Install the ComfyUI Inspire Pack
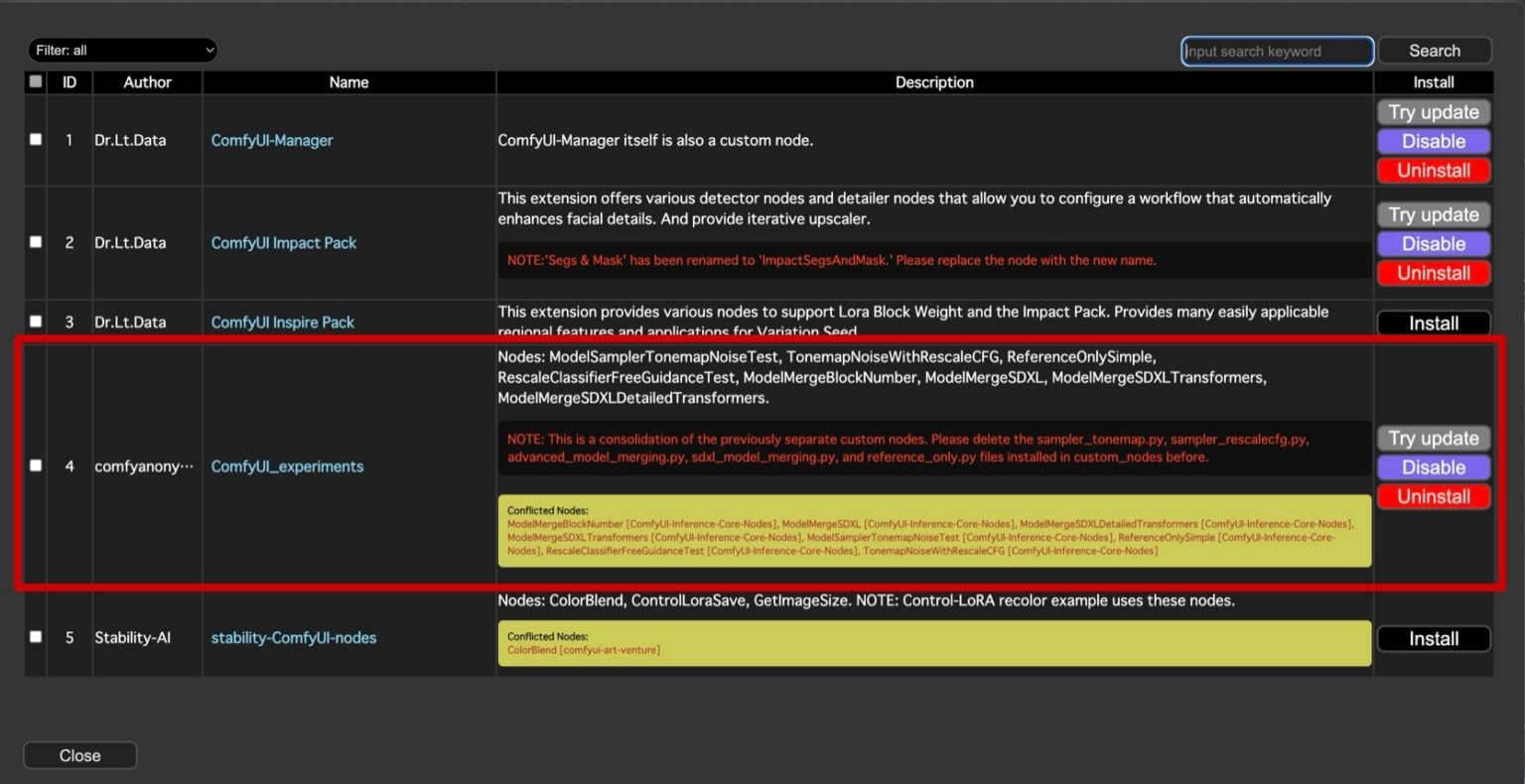 click(1434, 323)
